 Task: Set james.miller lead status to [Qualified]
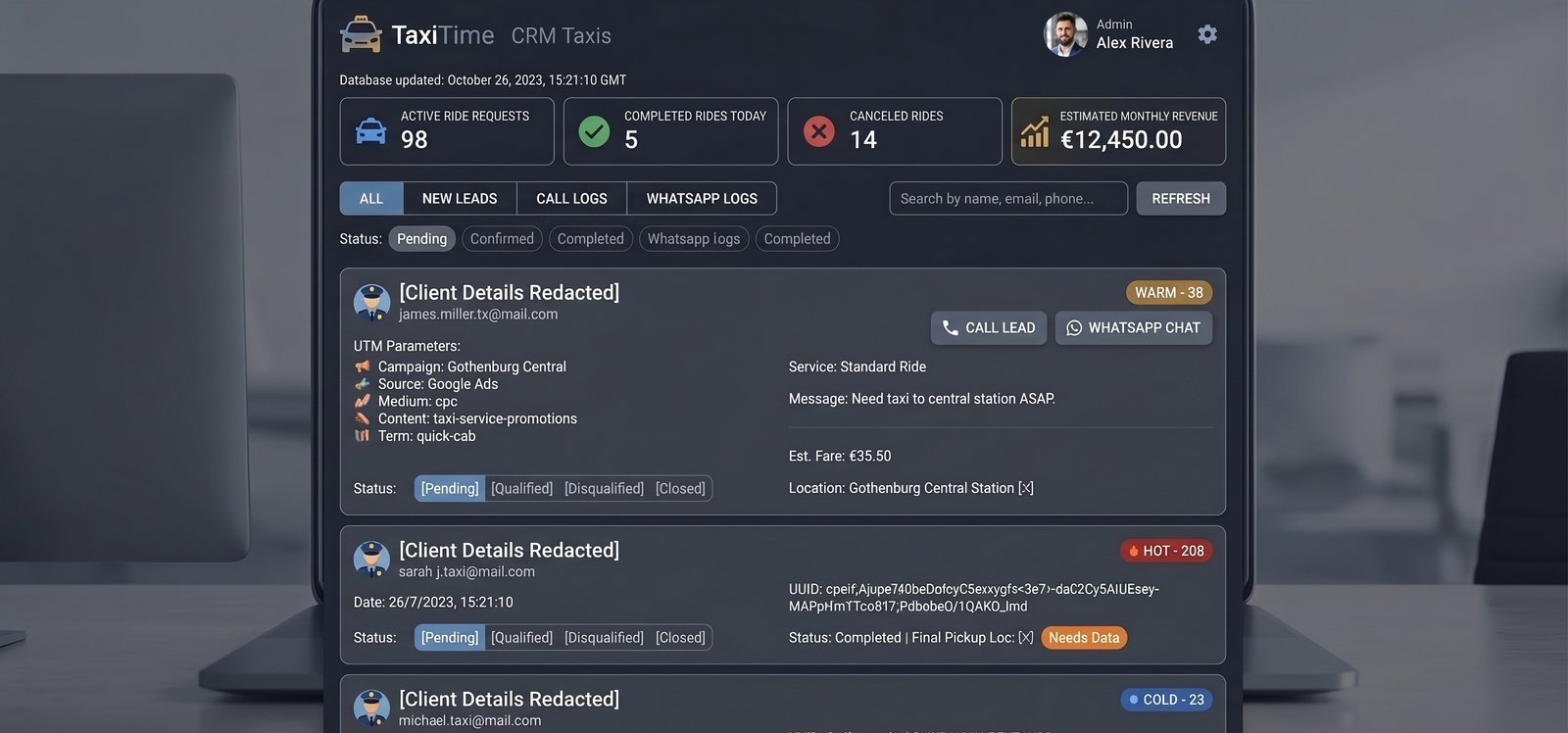click(x=521, y=488)
